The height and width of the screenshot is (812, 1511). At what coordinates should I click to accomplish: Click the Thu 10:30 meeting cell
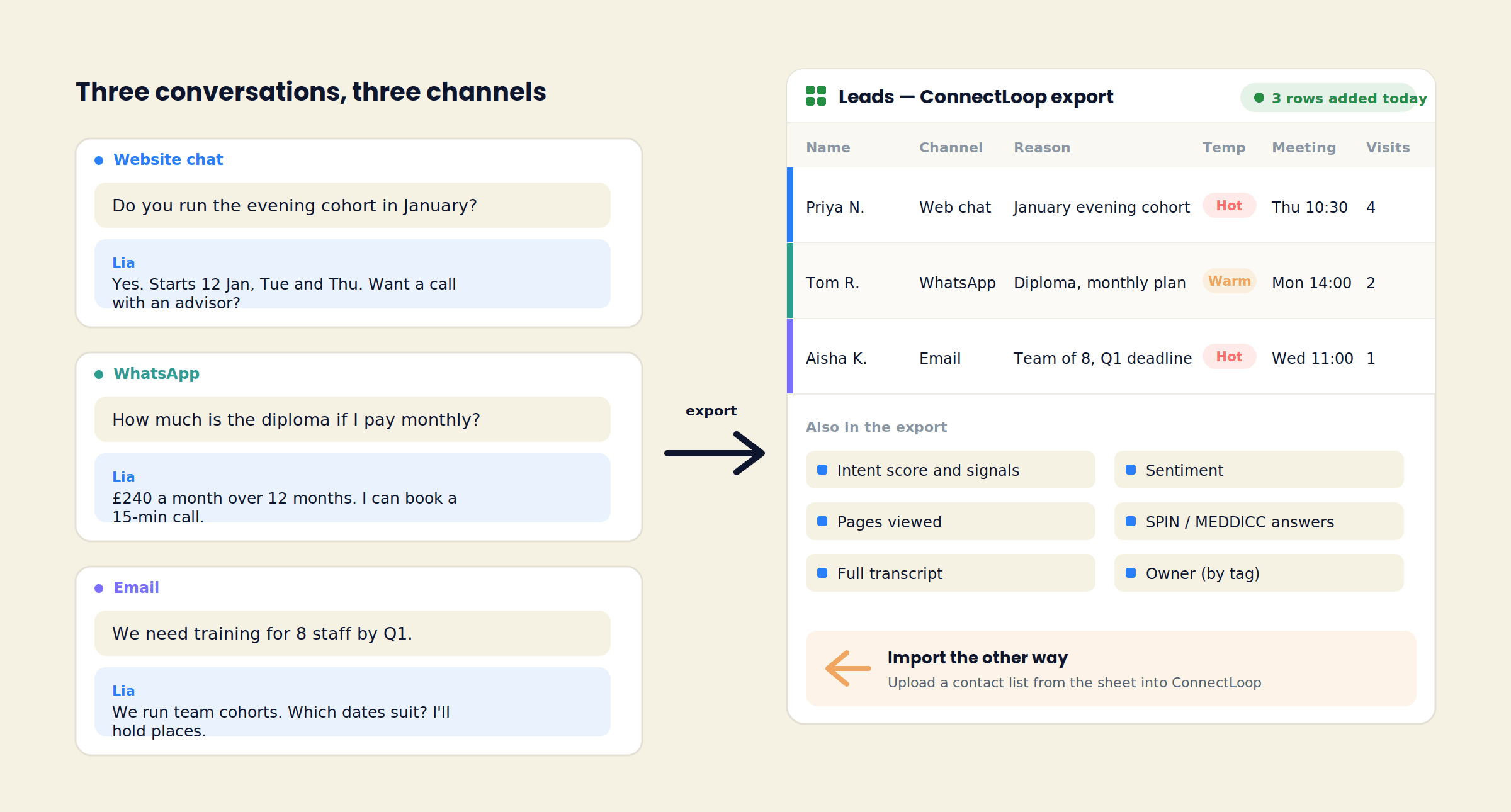pos(1310,207)
